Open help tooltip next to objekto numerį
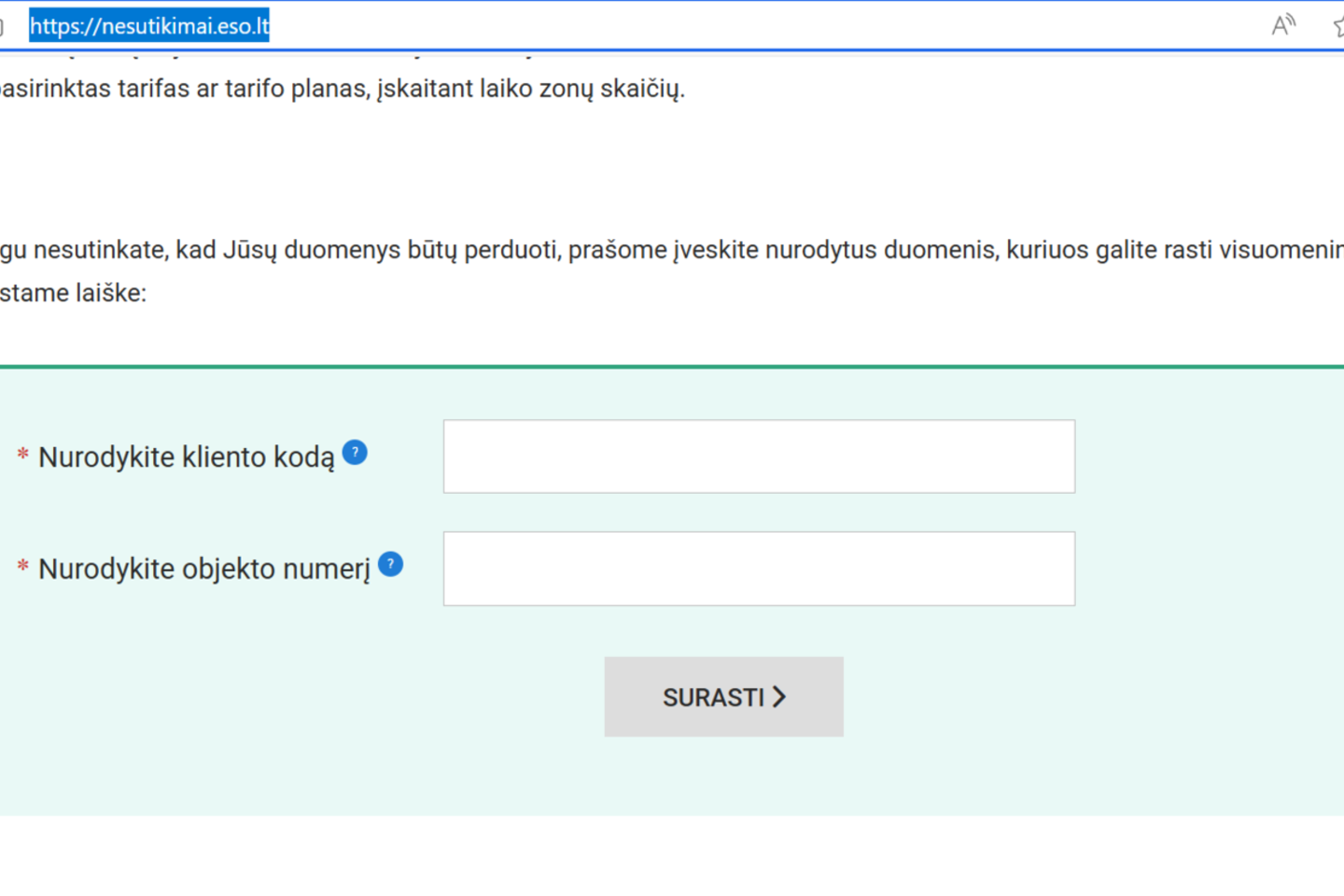1344x896 pixels. tap(390, 565)
